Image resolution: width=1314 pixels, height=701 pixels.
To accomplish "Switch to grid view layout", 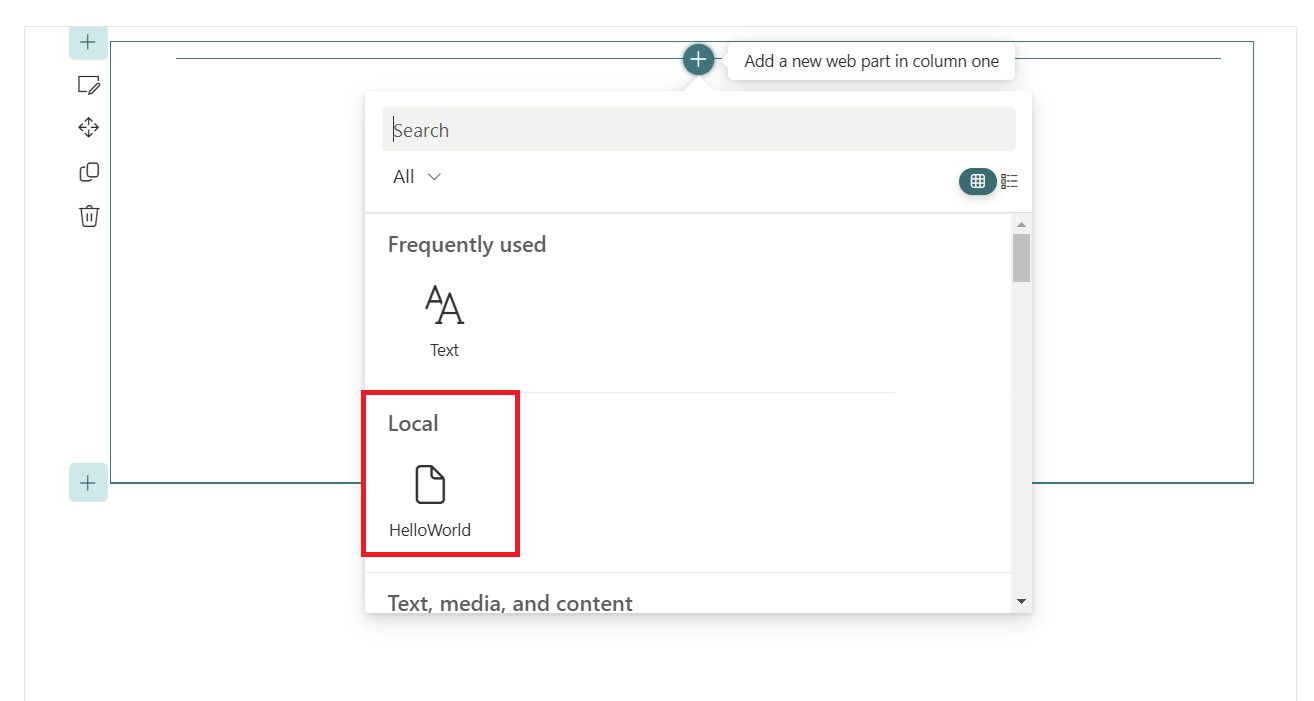I will point(977,181).
